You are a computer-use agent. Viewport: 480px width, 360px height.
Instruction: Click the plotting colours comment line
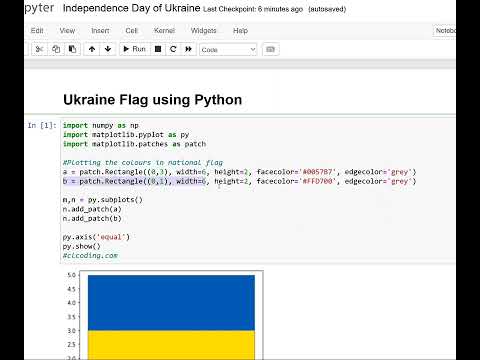coord(143,163)
